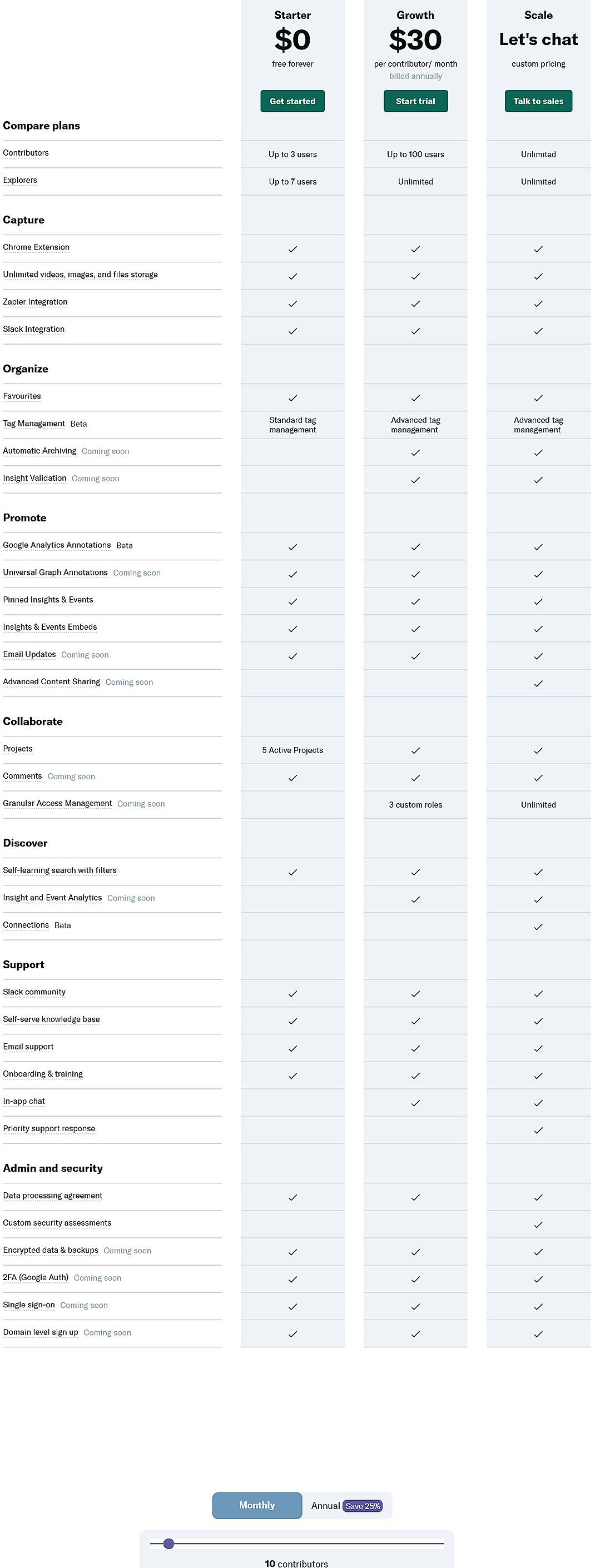
Task: Click the Pinned Insights & Events checkmark under Starter
Action: click(292, 601)
